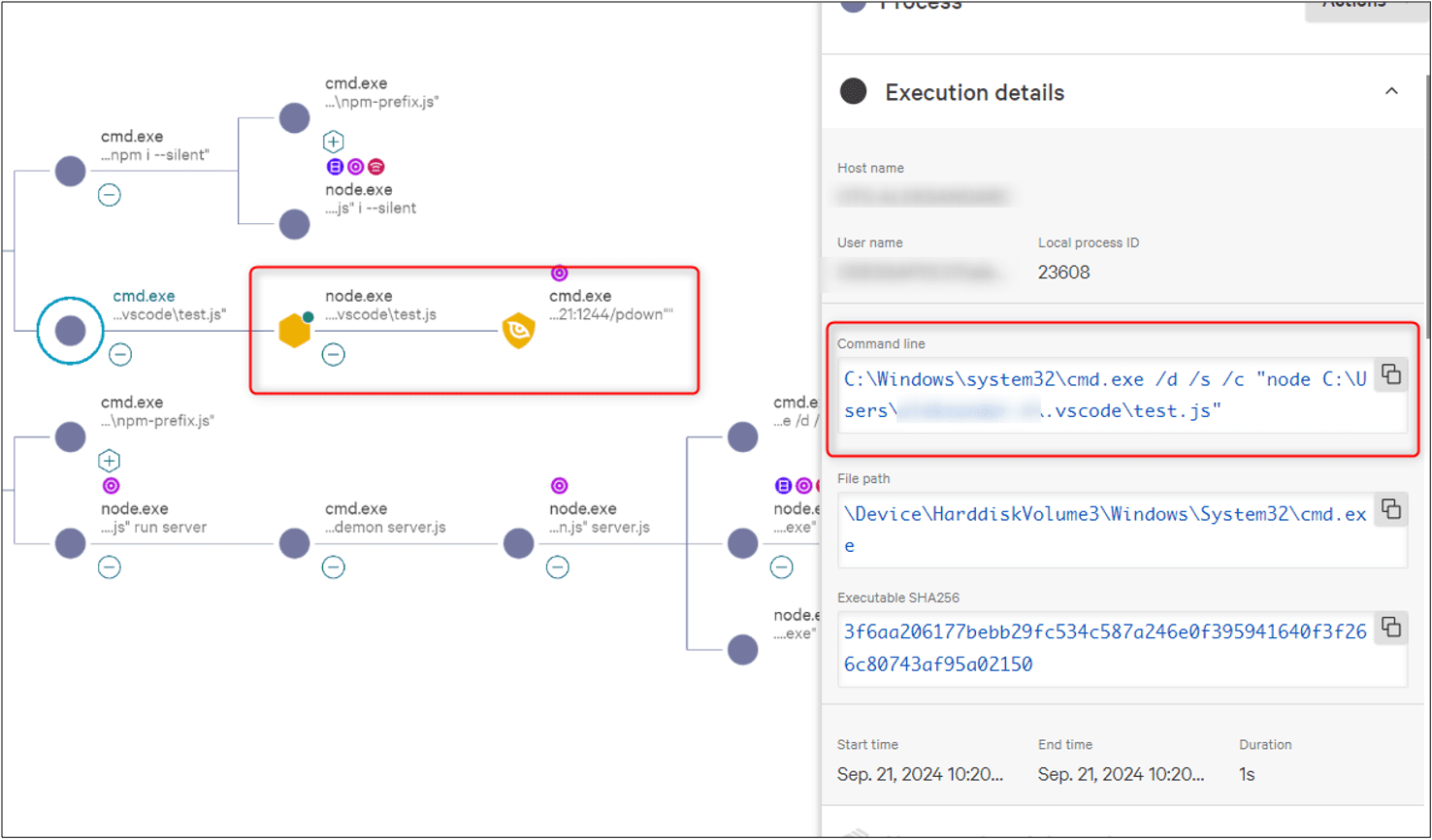Image resolution: width=1432 pixels, height=840 pixels.
Task: Copy the Executable SHA256 hash
Action: tap(1391, 628)
